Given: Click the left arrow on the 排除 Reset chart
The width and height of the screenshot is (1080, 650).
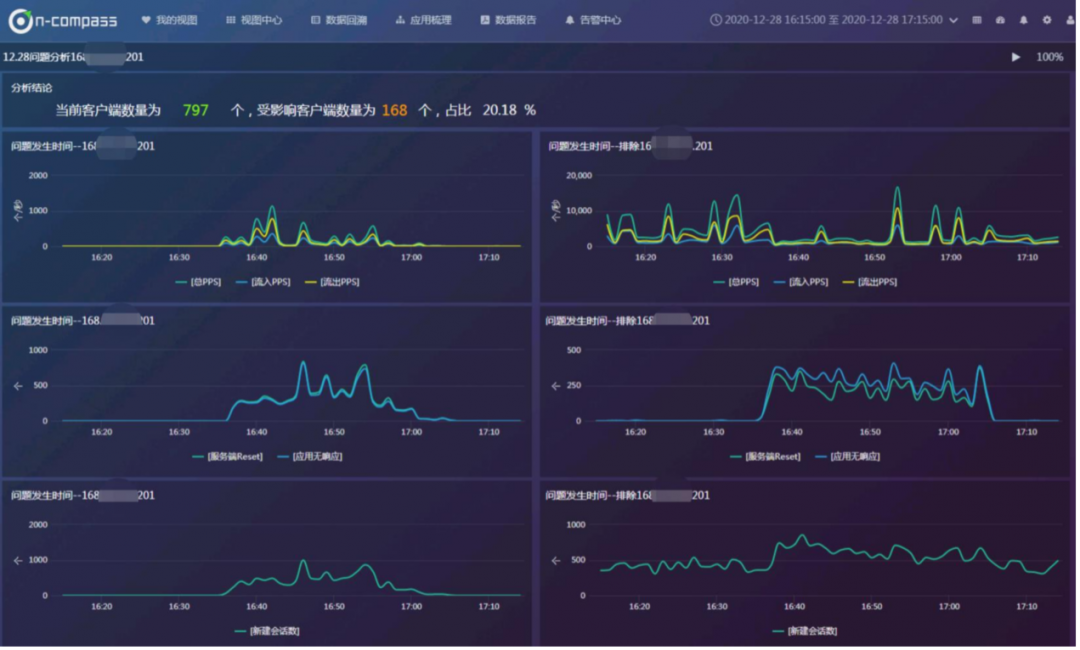Looking at the screenshot, I should 554,386.
